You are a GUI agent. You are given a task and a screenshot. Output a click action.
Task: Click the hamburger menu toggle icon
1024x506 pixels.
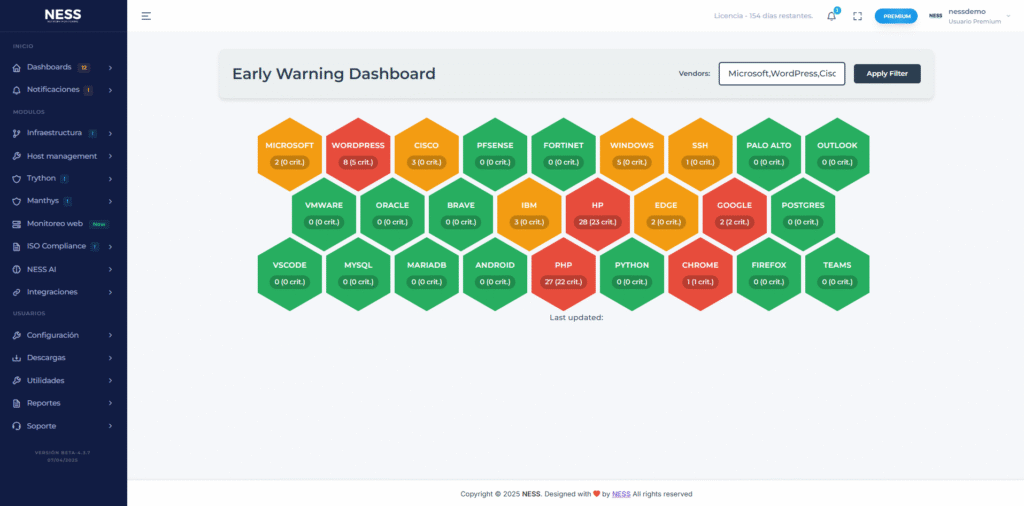point(146,16)
